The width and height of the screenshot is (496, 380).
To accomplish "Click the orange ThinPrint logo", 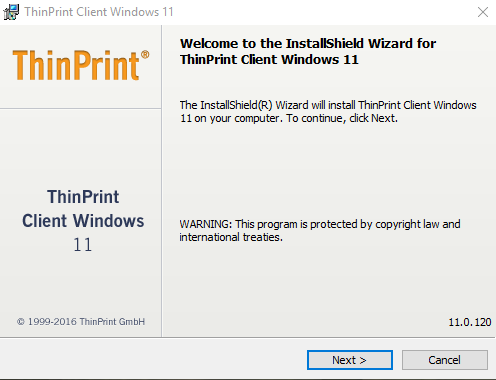I will 81,65.
